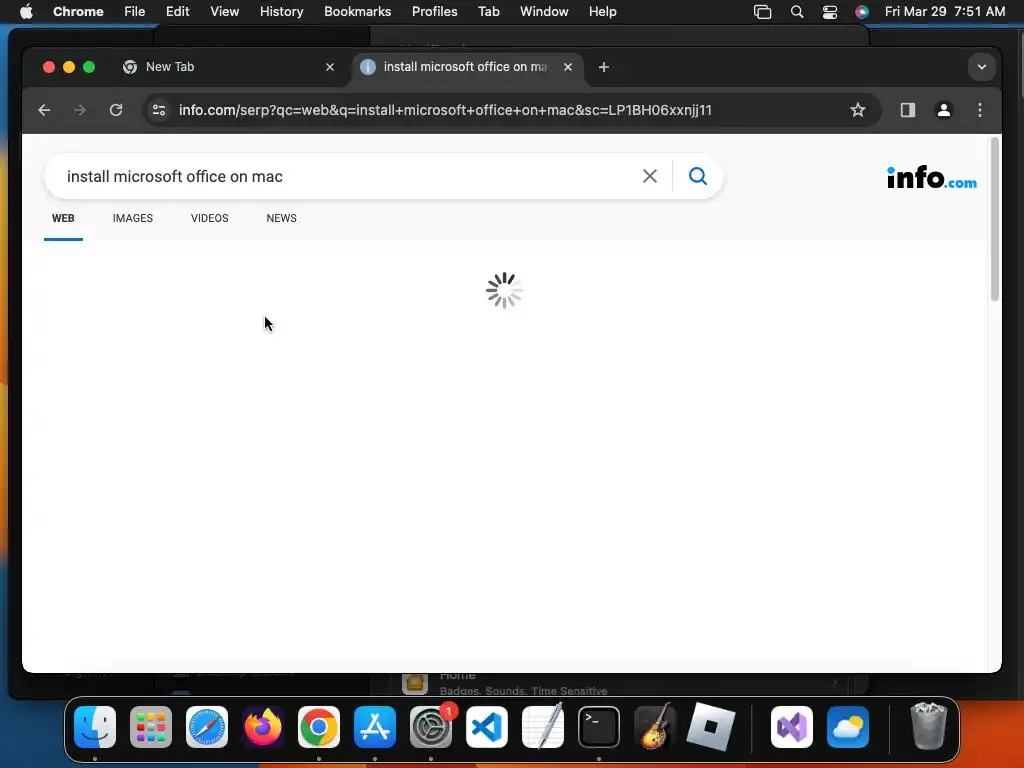Screen dimensions: 1024x768
Task: Close the New Tab tab
Action: [x=330, y=67]
